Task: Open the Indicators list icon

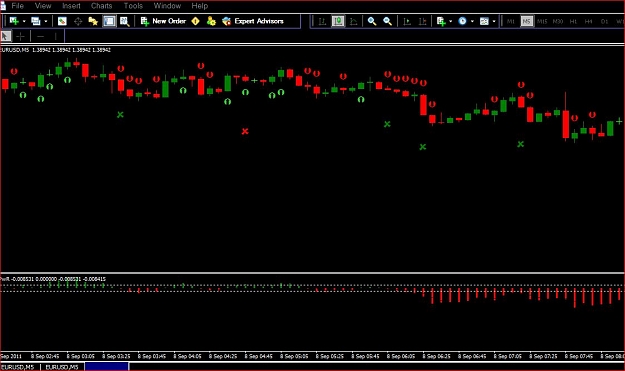Action: click(441, 21)
